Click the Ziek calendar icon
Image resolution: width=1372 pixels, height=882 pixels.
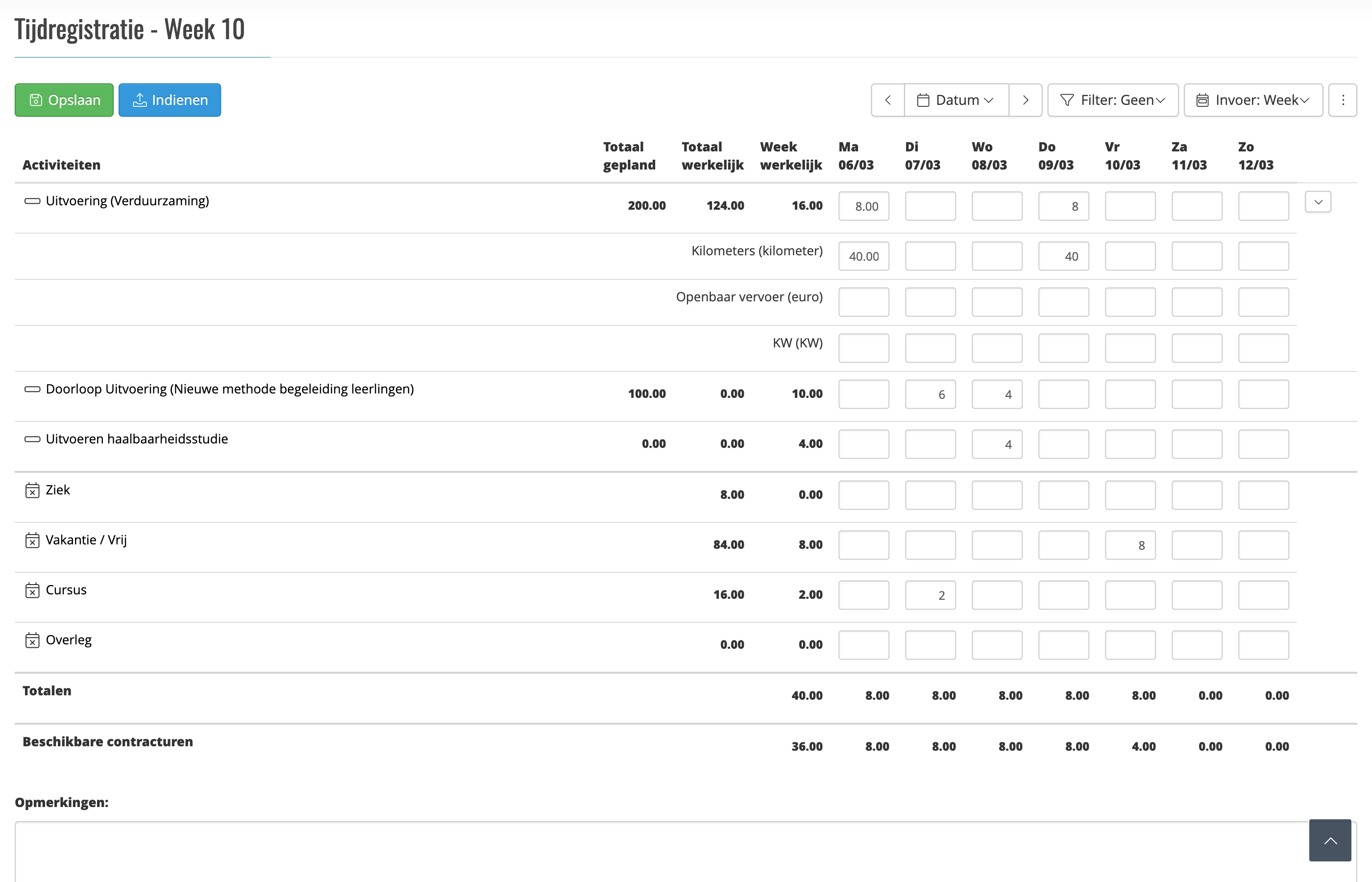coord(32,490)
